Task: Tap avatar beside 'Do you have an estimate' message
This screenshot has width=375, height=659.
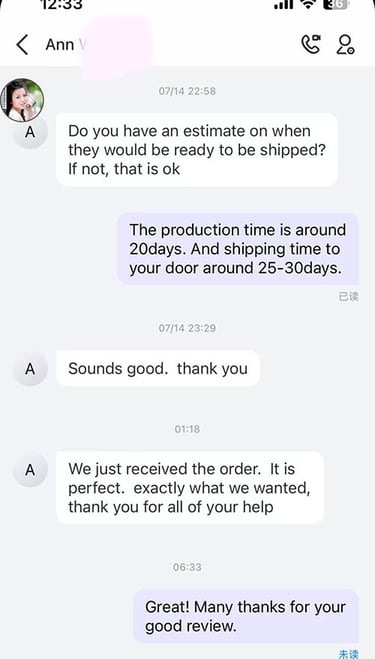Action: click(x=30, y=132)
